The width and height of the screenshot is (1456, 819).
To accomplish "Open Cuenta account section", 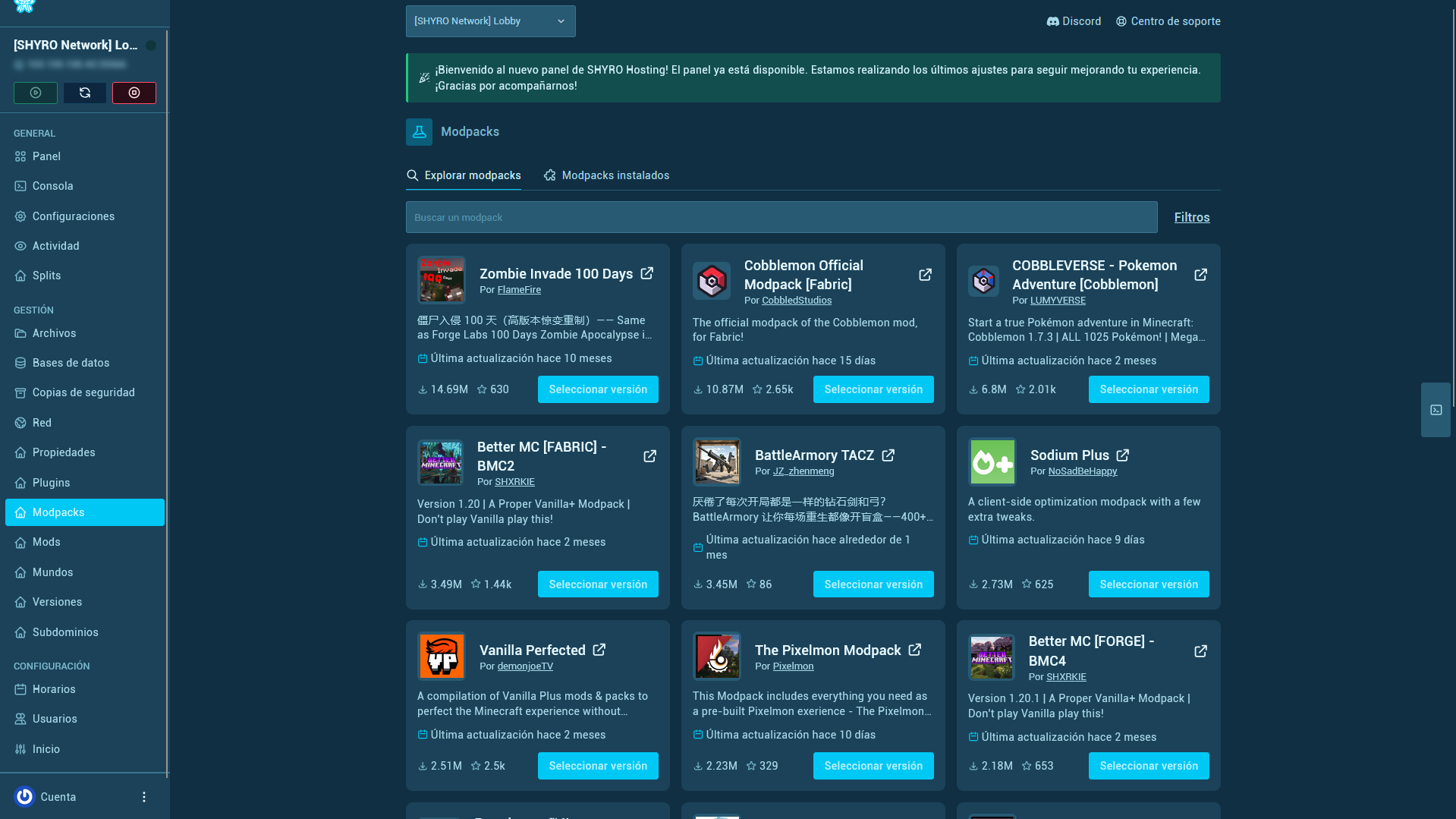I will [58, 797].
